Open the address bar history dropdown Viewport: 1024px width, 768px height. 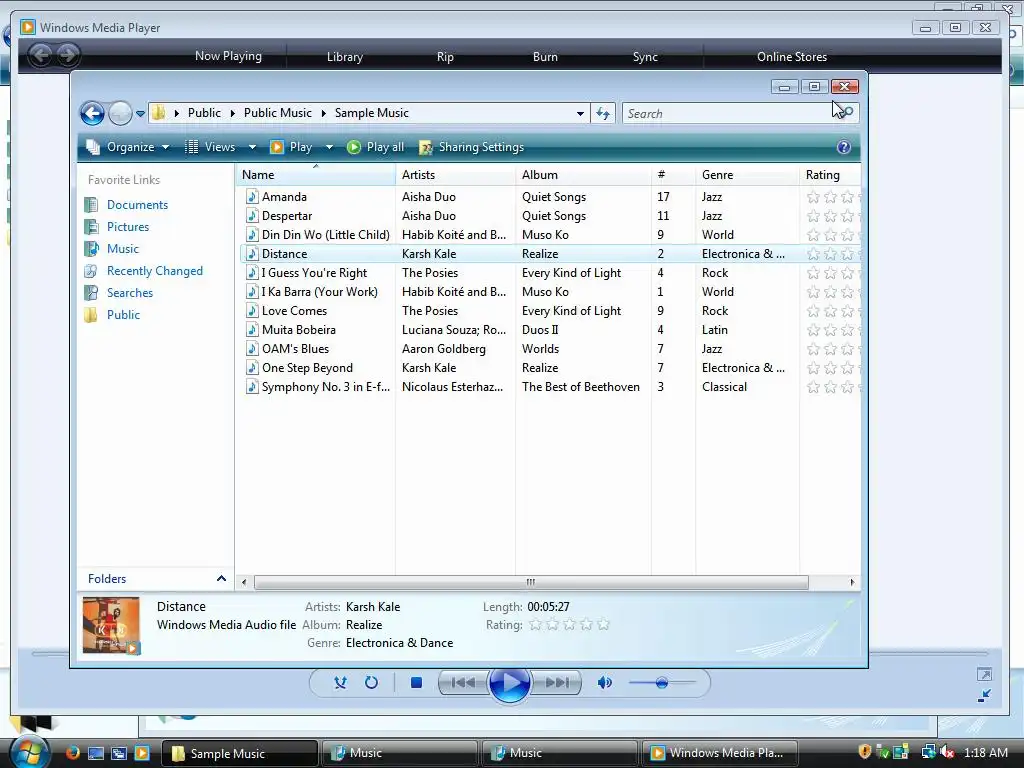pos(580,114)
